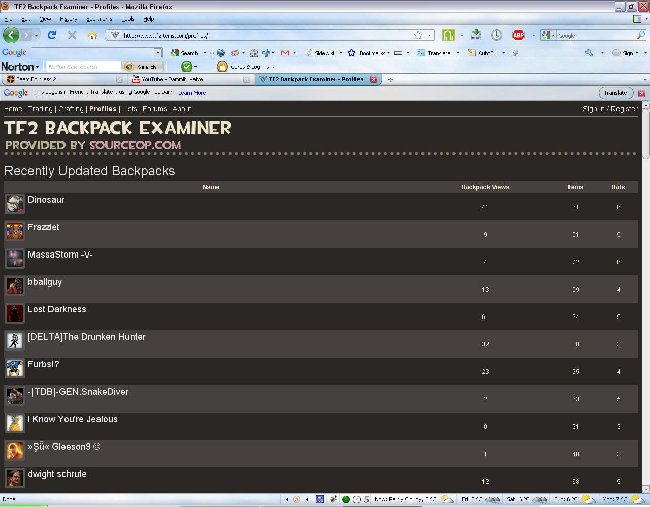Click the blue square status bar icon

point(320,500)
